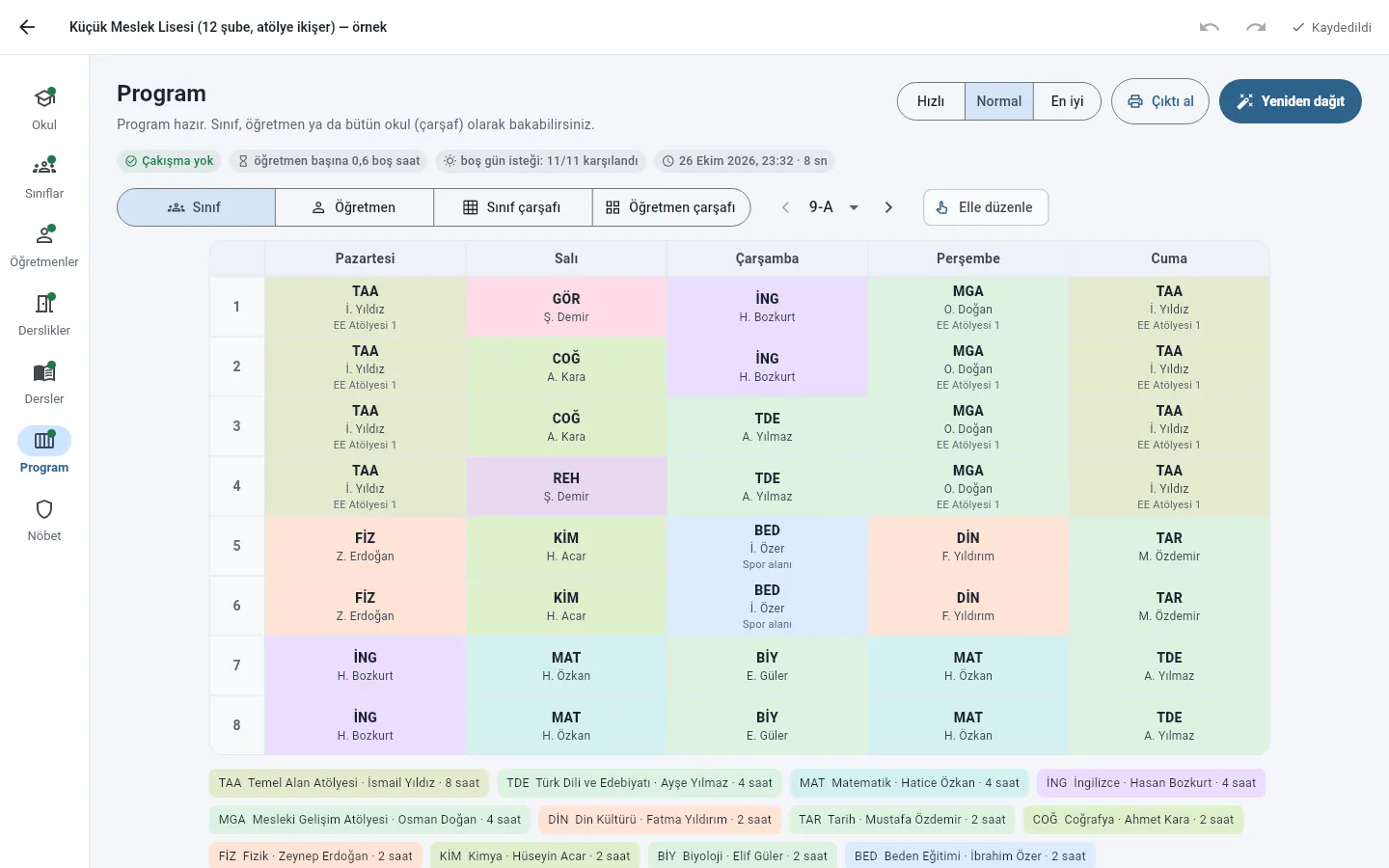Screen dimensions: 1389x868
Task: Select the KİM cell on Salı hour 6
Action: point(566,606)
